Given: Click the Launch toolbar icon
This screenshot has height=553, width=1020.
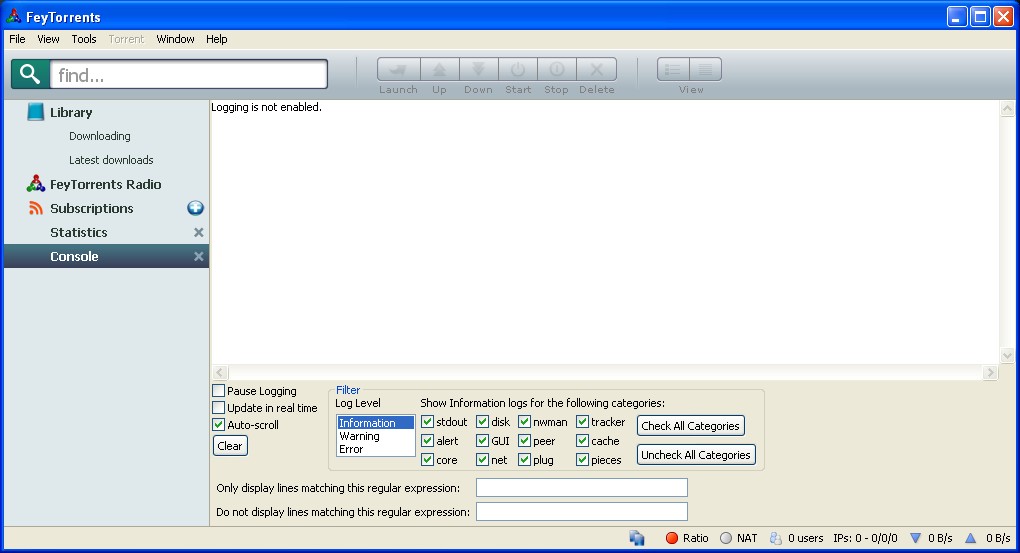Looking at the screenshot, I should click(399, 69).
